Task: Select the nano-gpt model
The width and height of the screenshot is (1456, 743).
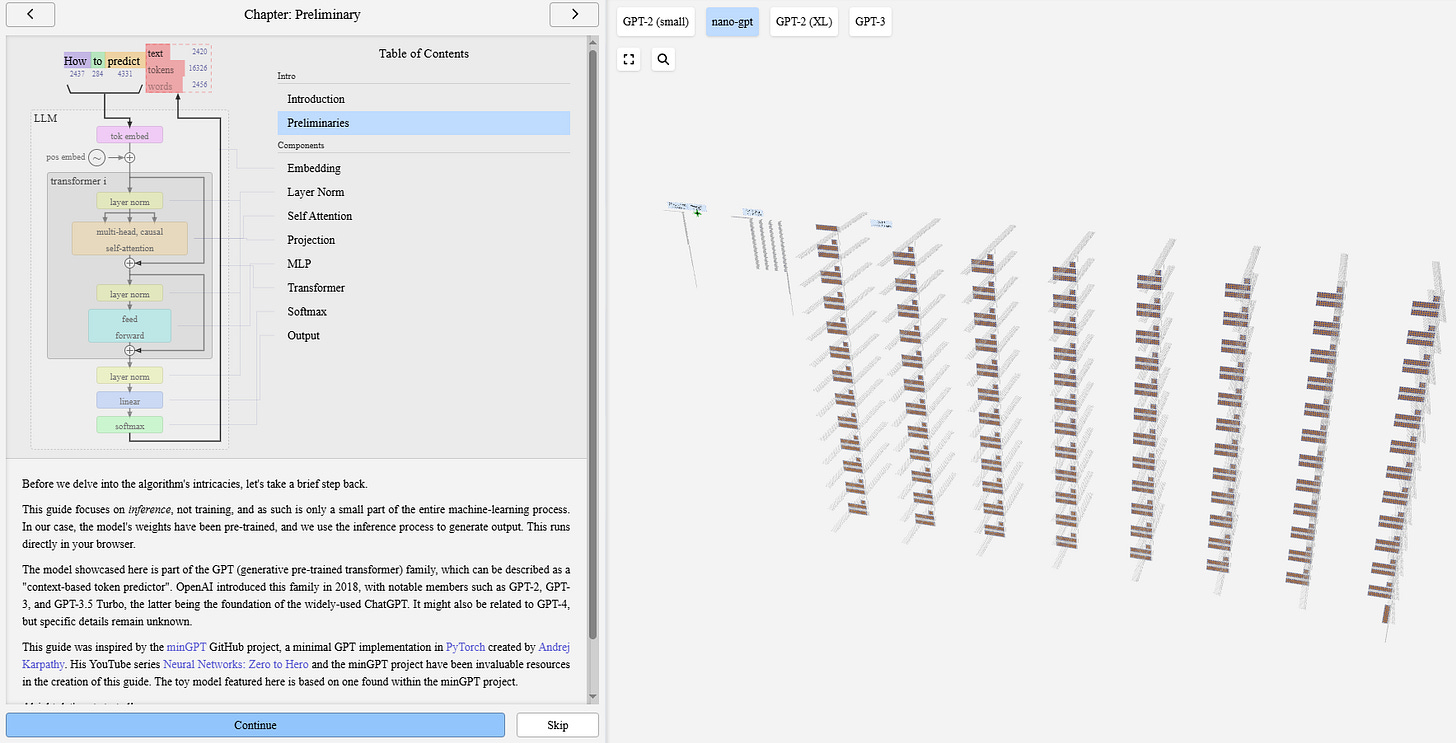Action: 733,21
